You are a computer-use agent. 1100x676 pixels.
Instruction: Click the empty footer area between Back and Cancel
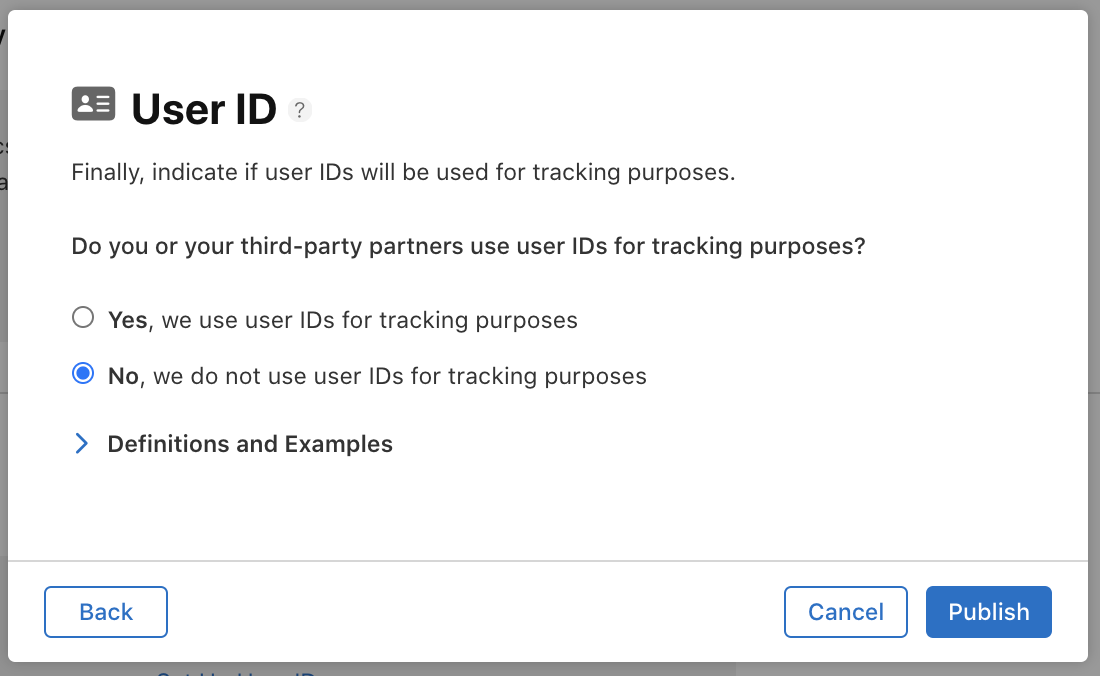click(476, 612)
